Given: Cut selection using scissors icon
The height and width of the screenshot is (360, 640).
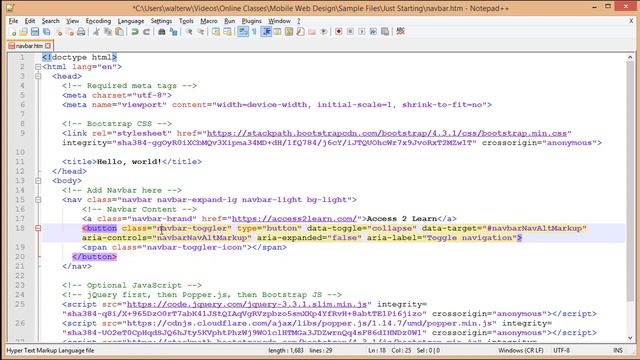Looking at the screenshot, I should pyautogui.click(x=96, y=32).
